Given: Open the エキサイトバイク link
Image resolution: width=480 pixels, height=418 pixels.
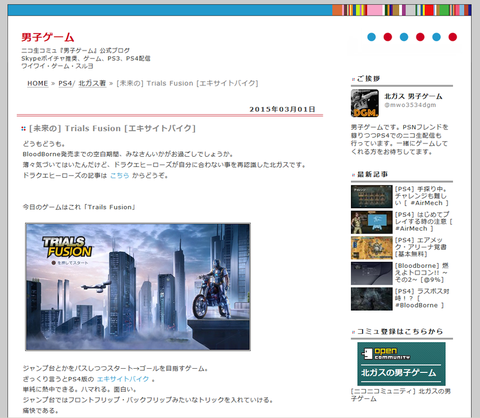Looking at the screenshot, I should [123, 379].
